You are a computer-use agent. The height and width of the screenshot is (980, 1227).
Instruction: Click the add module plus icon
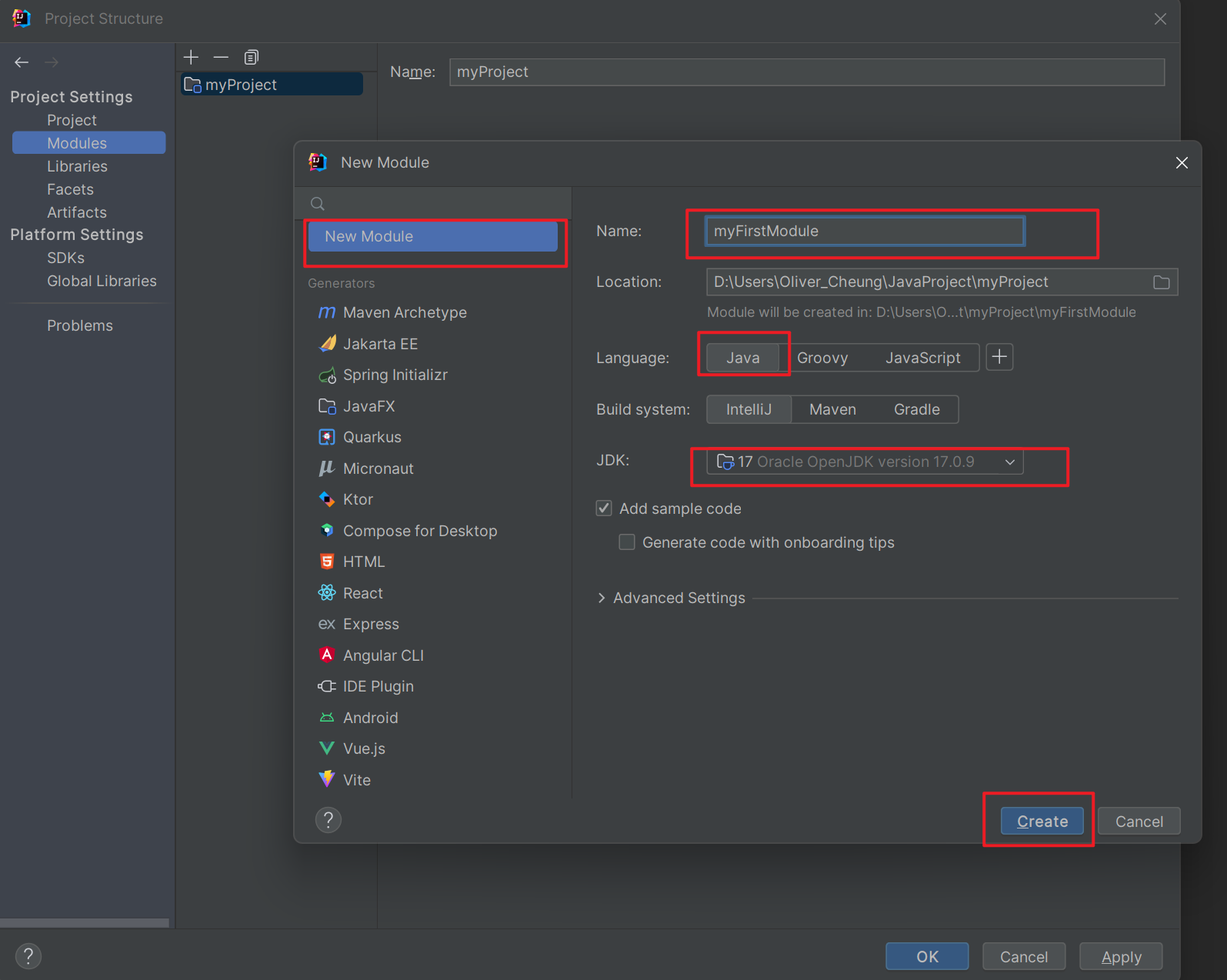[x=191, y=57]
